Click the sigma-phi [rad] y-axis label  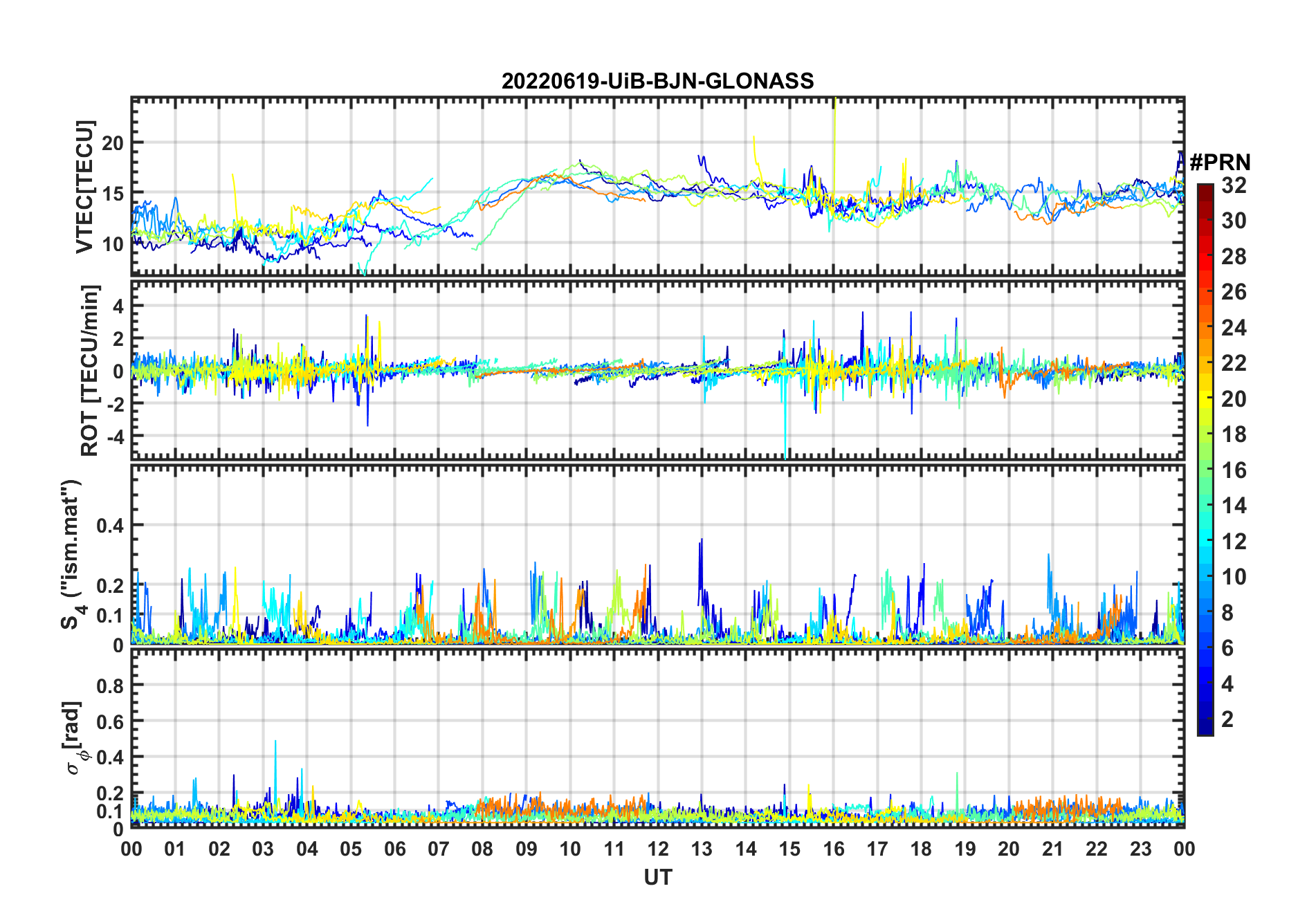pos(75,738)
